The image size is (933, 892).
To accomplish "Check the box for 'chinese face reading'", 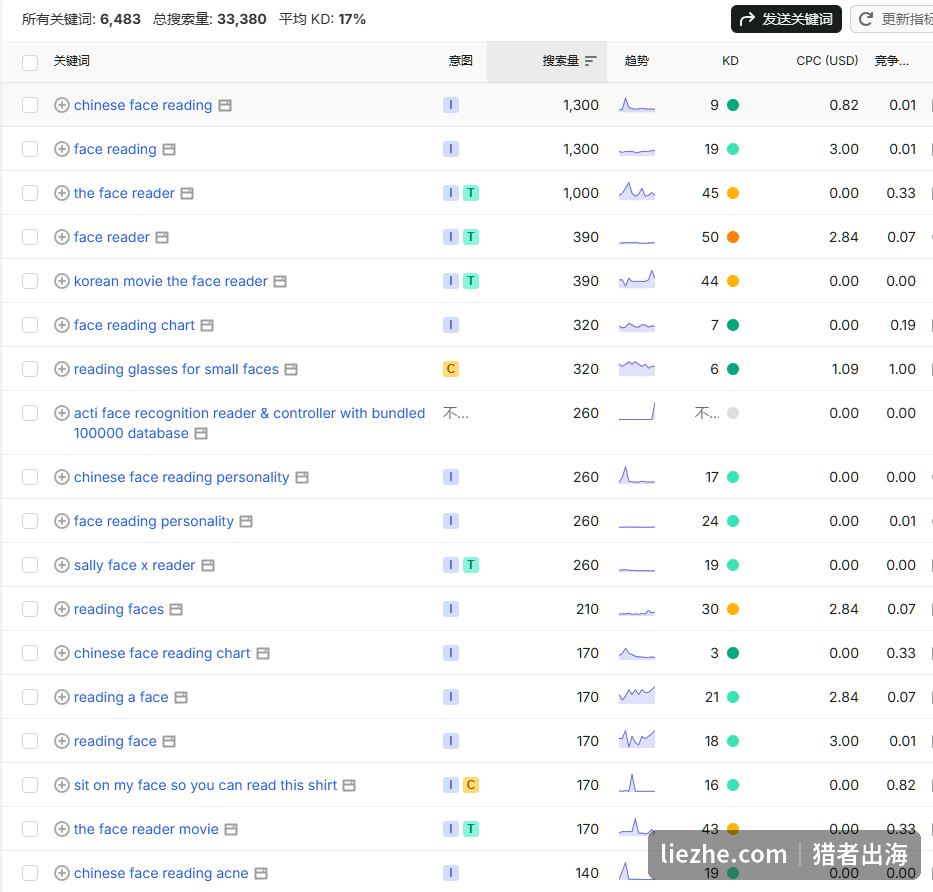I will [x=30, y=105].
